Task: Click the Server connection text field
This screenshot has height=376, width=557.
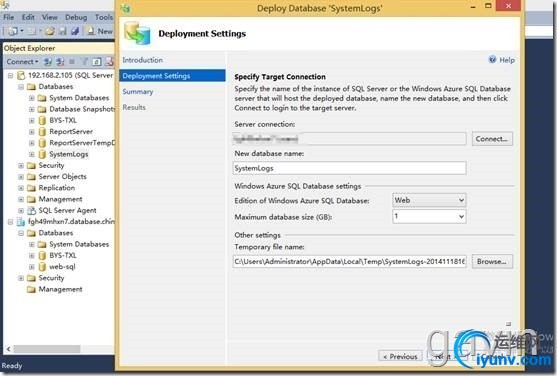Action: (x=350, y=139)
